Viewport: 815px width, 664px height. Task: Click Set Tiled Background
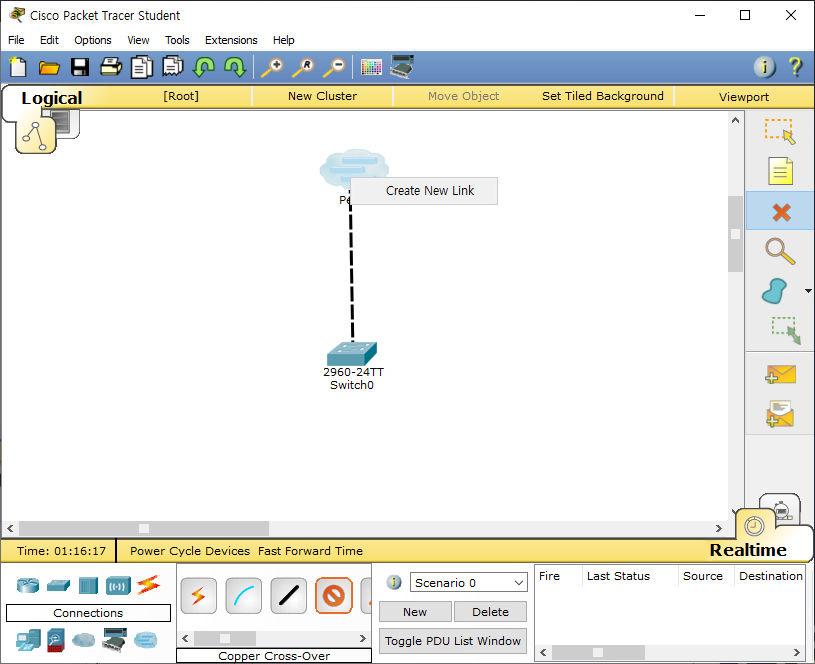coord(603,96)
